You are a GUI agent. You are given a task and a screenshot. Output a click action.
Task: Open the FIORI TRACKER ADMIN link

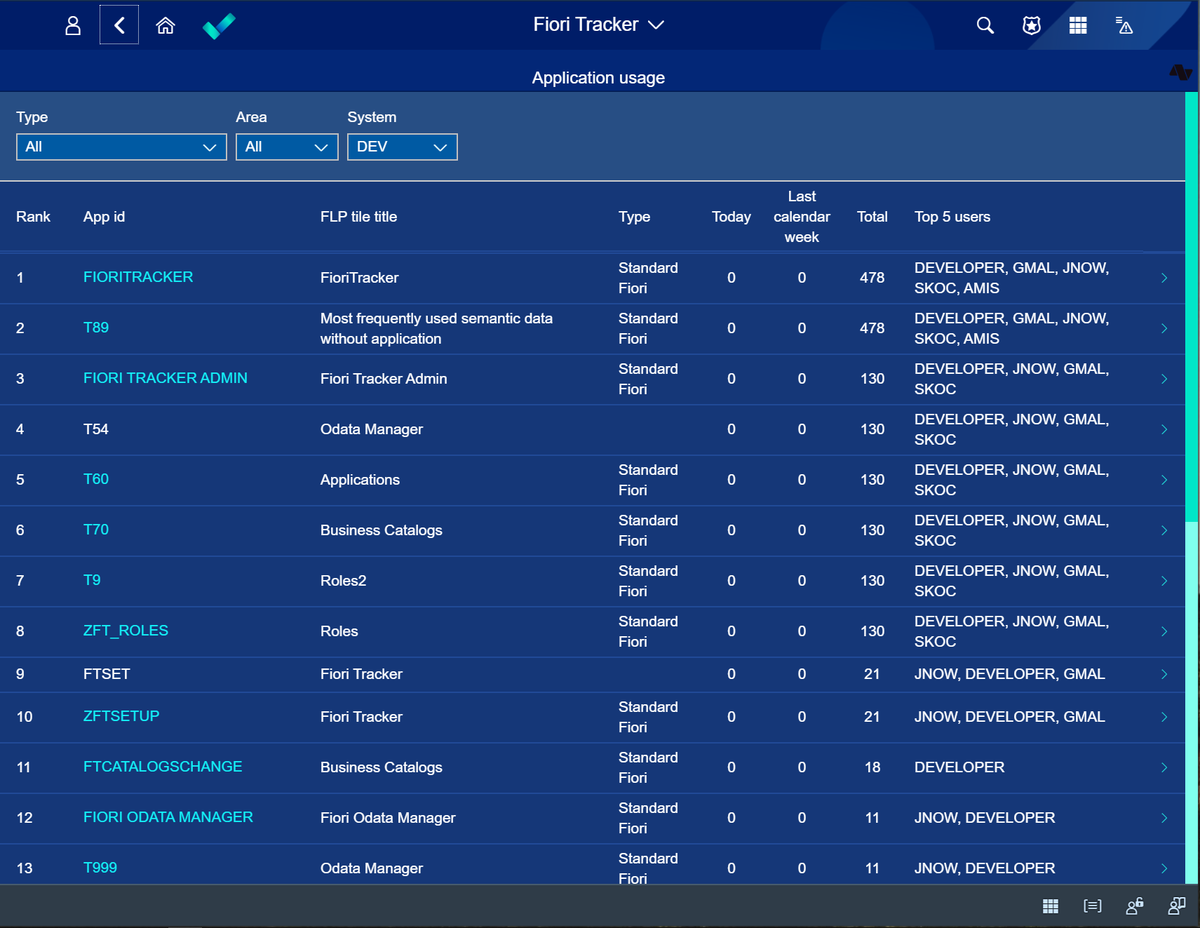[165, 378]
